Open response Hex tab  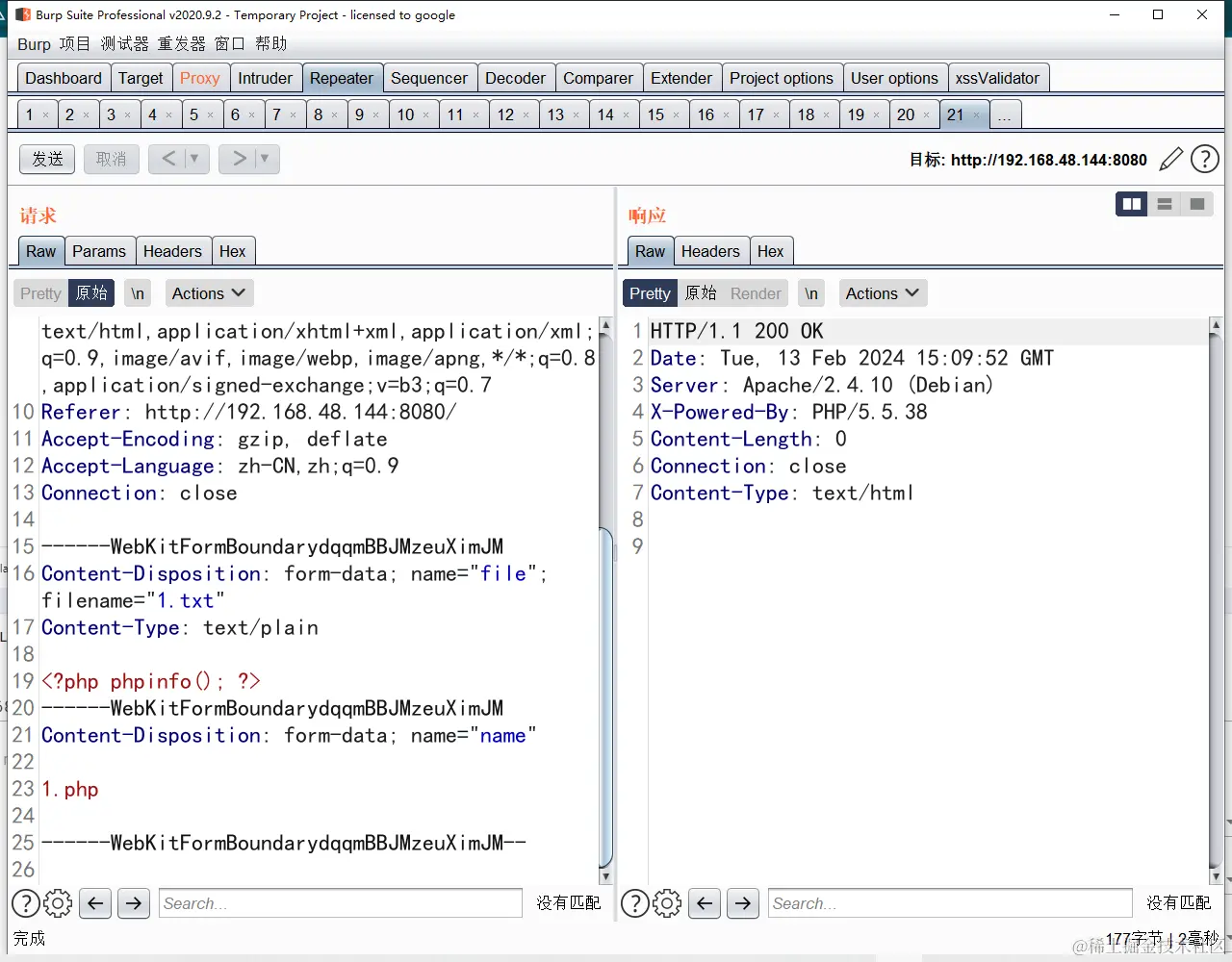770,251
